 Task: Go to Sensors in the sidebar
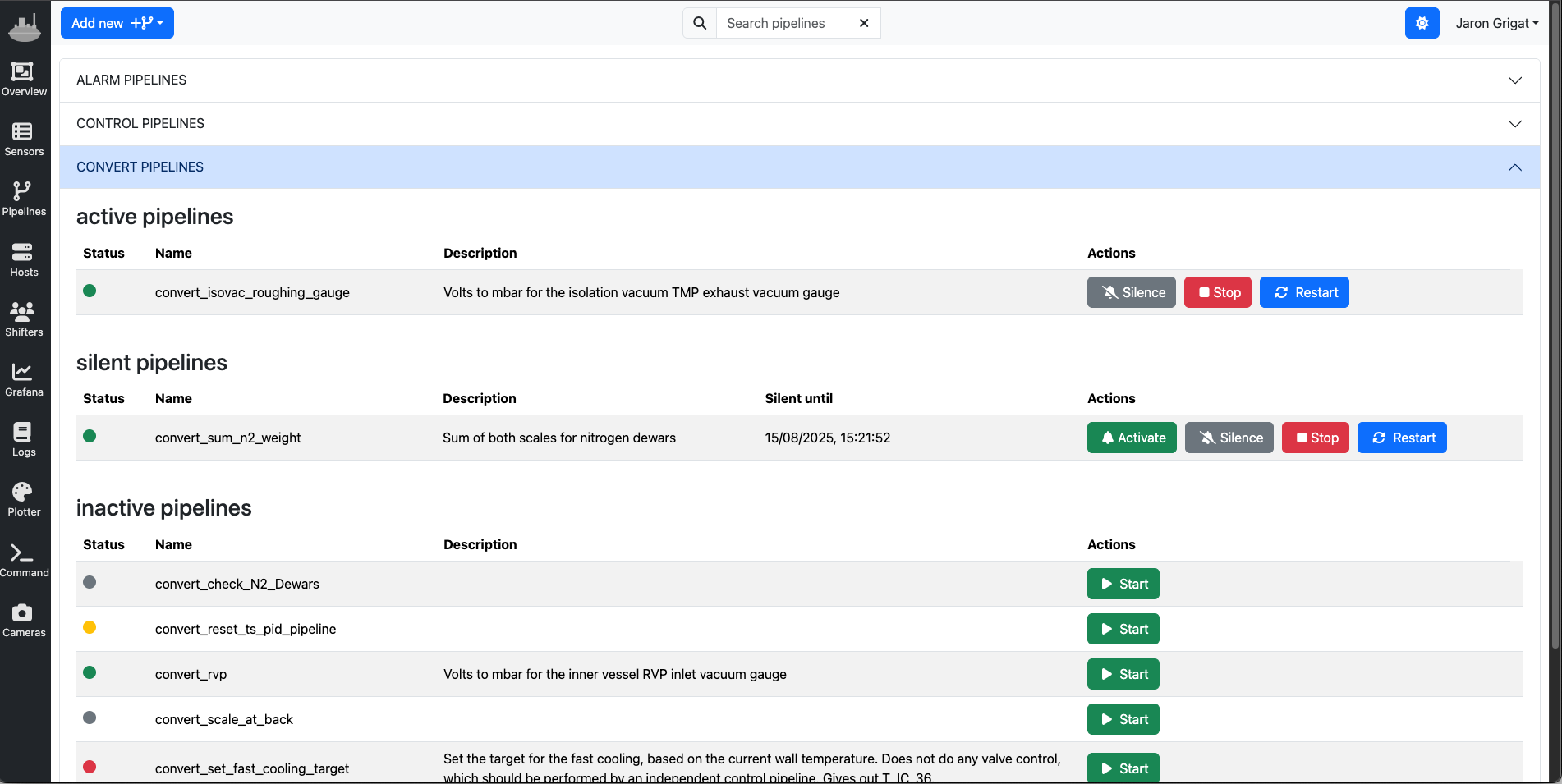point(23,140)
